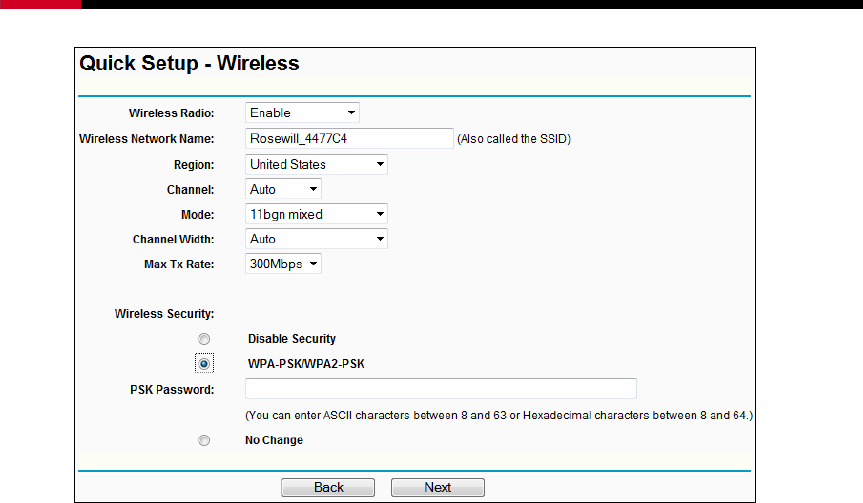This screenshot has height=503, width=863.
Task: Click the 'Wireless Security:' label
Action: (165, 314)
